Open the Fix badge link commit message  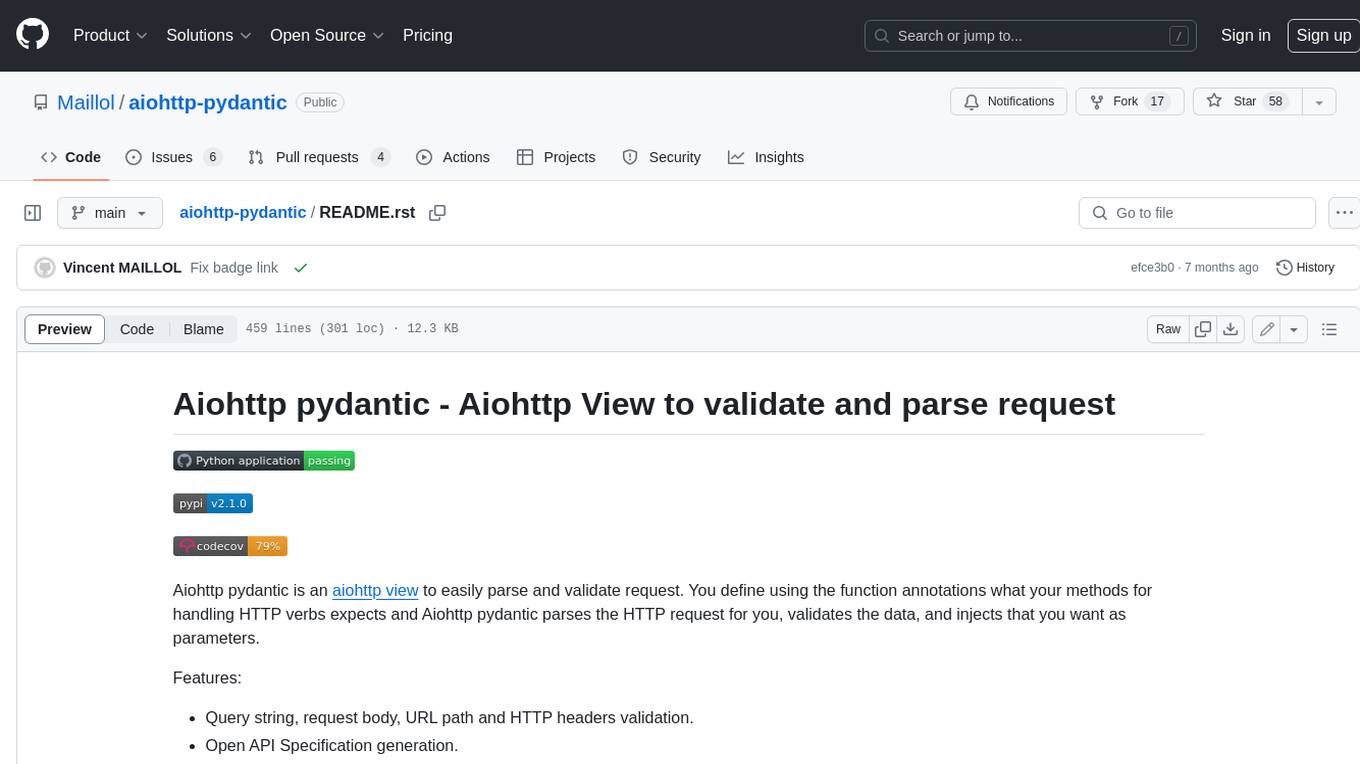(234, 268)
